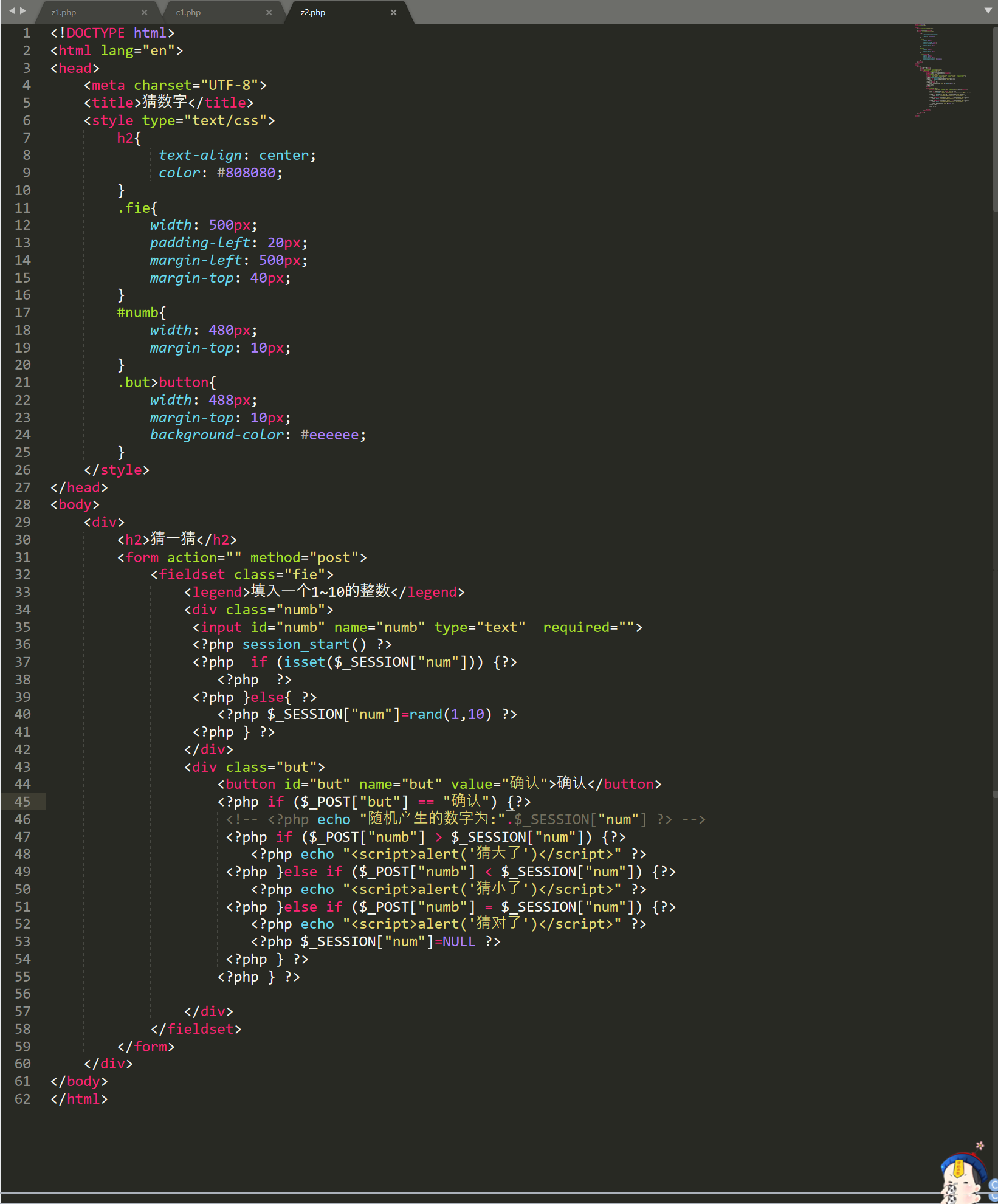998x1204 pixels.
Task: Click the alert 猜小了 echo line
Action: click(449, 889)
